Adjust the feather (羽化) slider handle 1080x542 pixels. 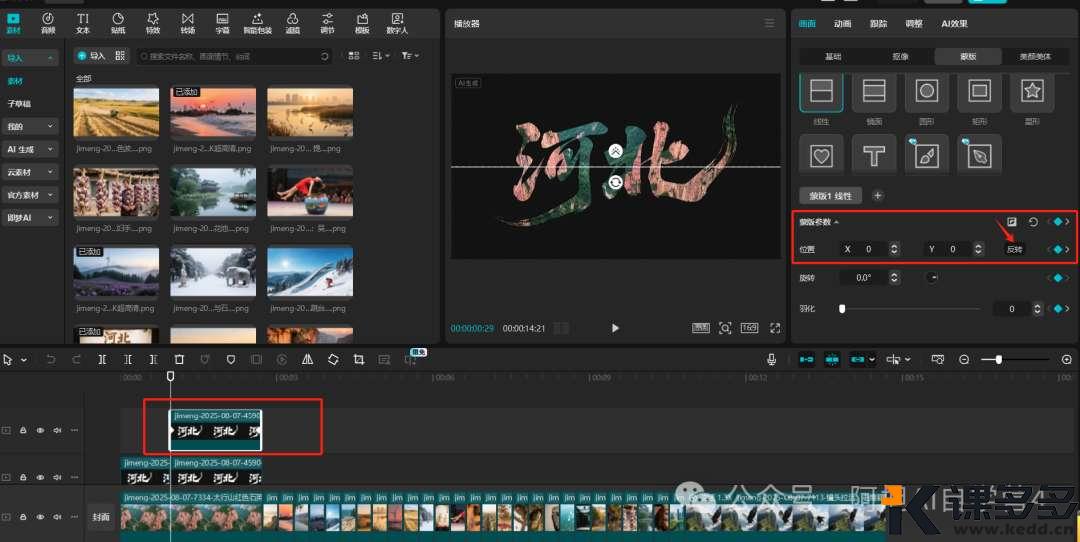coord(842,309)
